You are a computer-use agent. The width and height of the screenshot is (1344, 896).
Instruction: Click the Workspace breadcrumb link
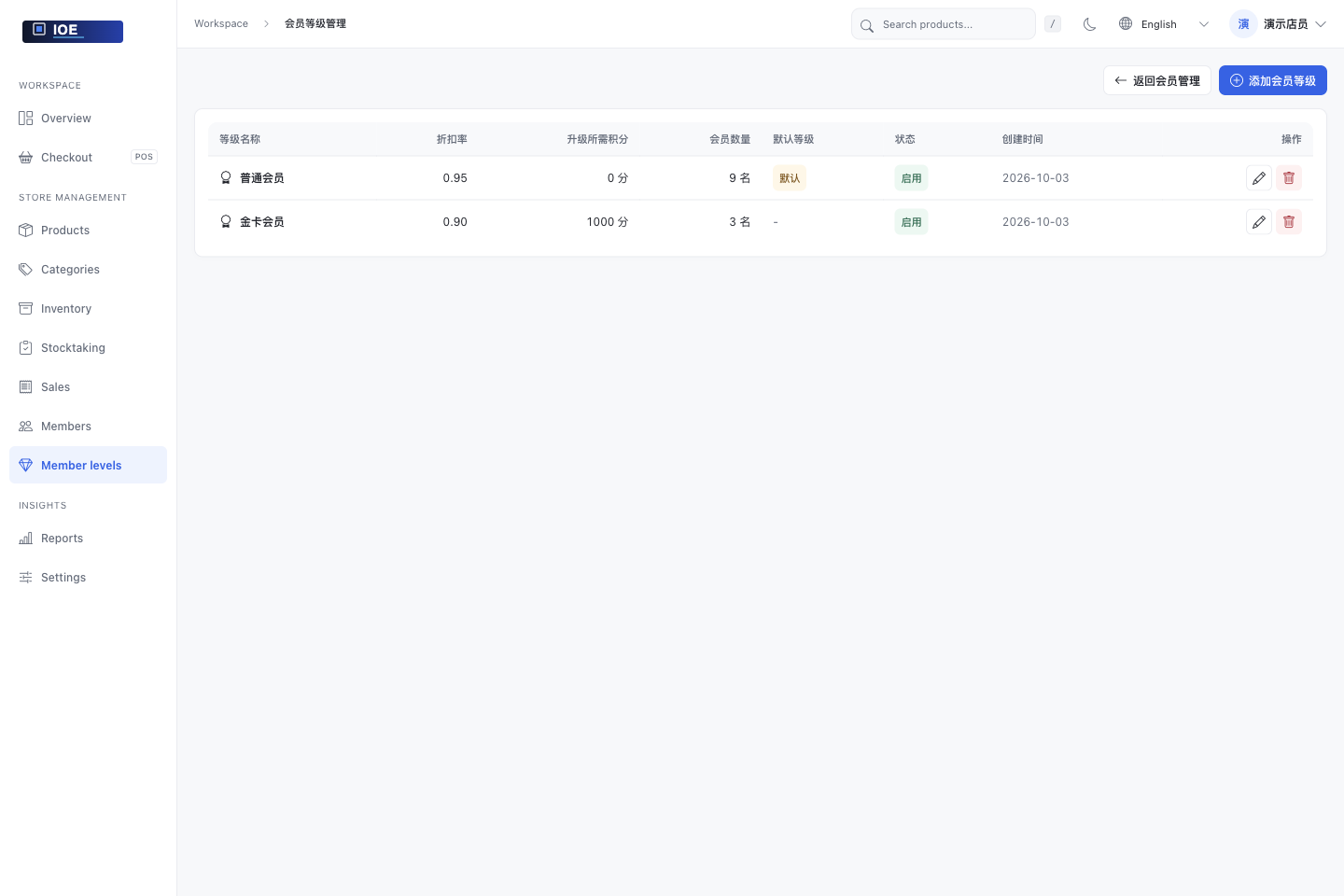221,23
